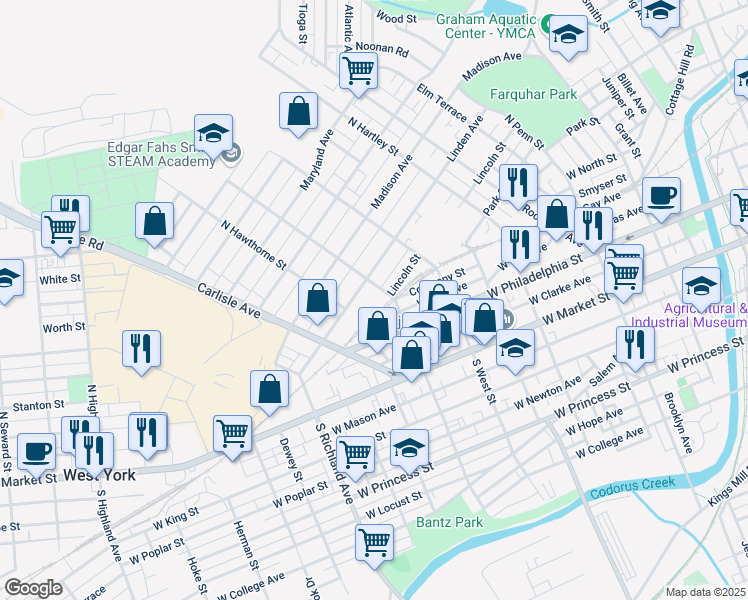The width and height of the screenshot is (748, 600).
Task: Select the grocery cart marker beside Bantz Park
Action: click(374, 544)
